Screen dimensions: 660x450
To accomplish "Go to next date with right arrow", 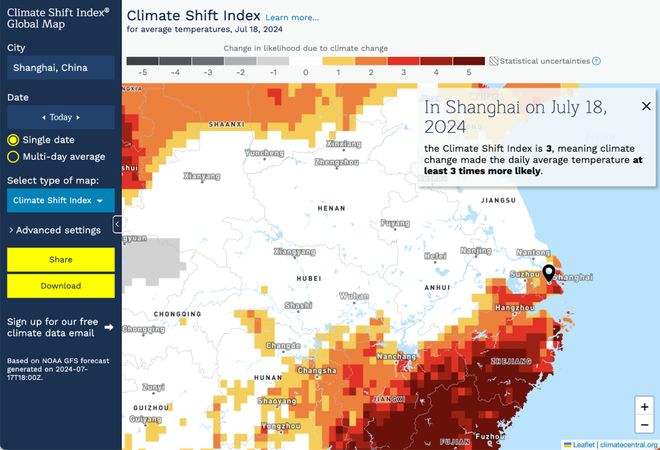I will tap(78, 117).
